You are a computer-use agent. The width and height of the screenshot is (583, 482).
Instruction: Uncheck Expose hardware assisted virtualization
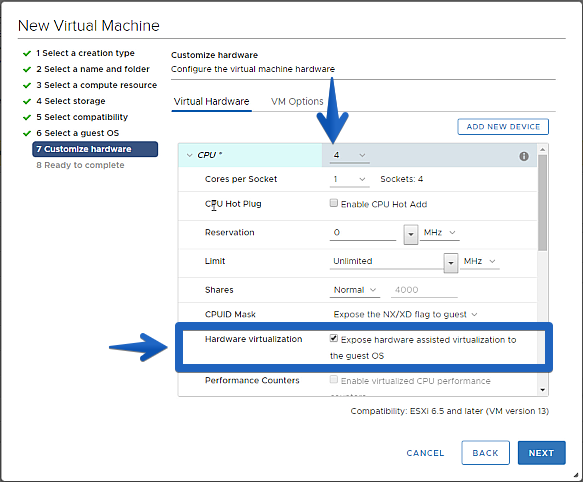pos(334,338)
